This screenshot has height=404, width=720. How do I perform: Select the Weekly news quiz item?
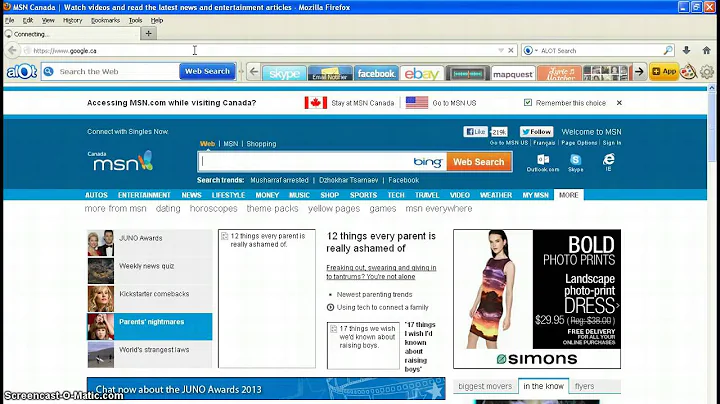click(x=150, y=271)
